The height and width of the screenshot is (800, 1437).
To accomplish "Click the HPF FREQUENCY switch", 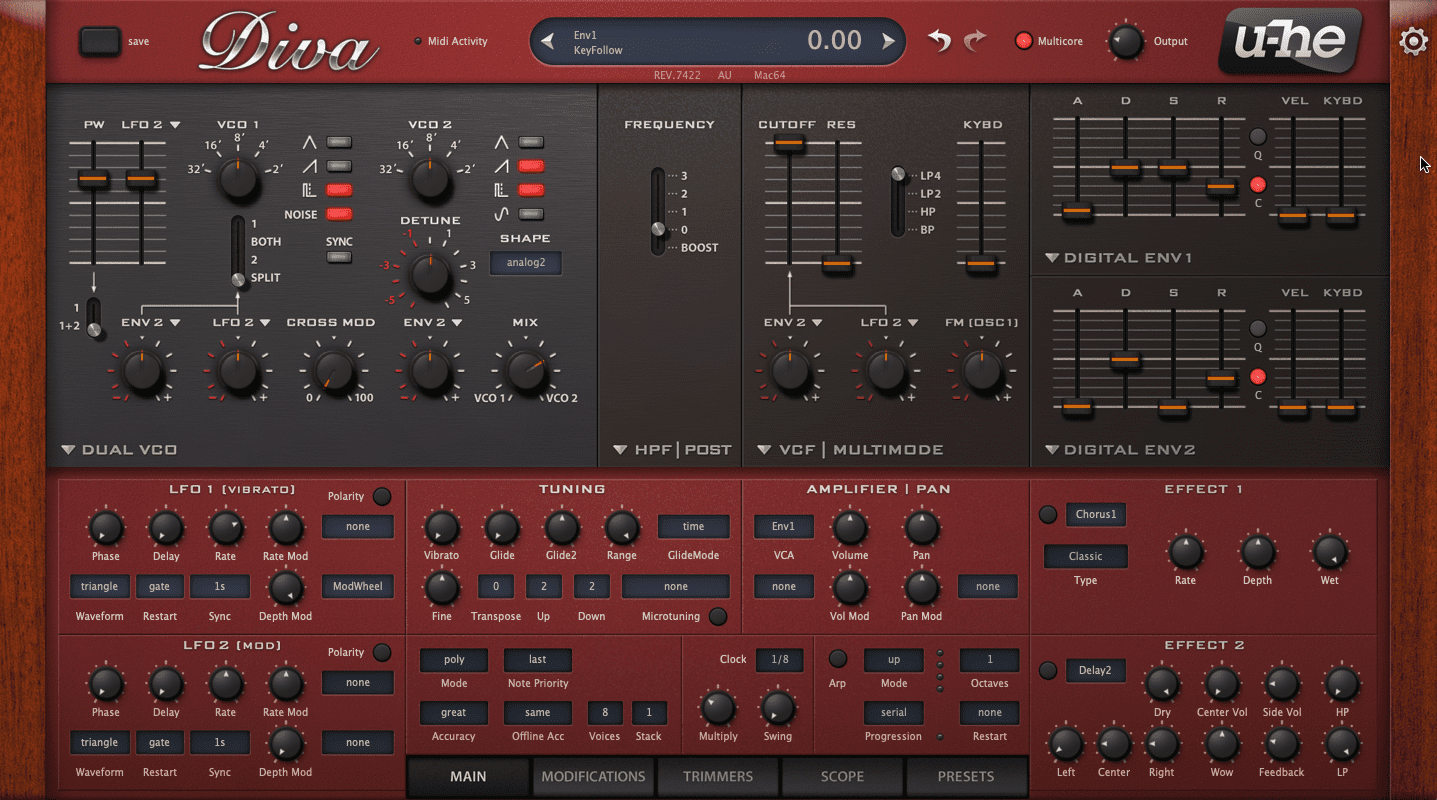I will click(x=658, y=211).
